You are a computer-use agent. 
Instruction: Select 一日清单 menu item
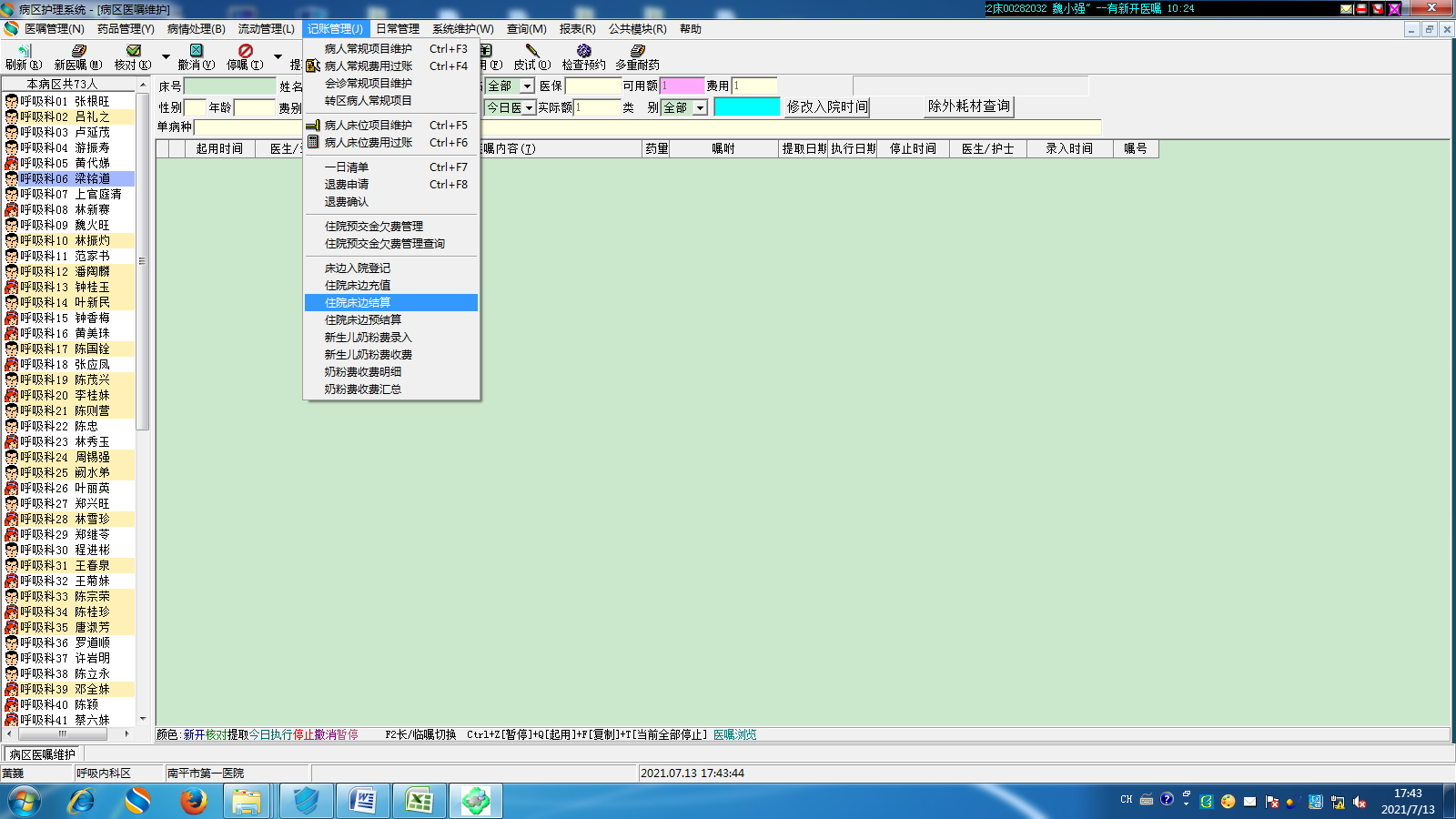click(x=391, y=167)
